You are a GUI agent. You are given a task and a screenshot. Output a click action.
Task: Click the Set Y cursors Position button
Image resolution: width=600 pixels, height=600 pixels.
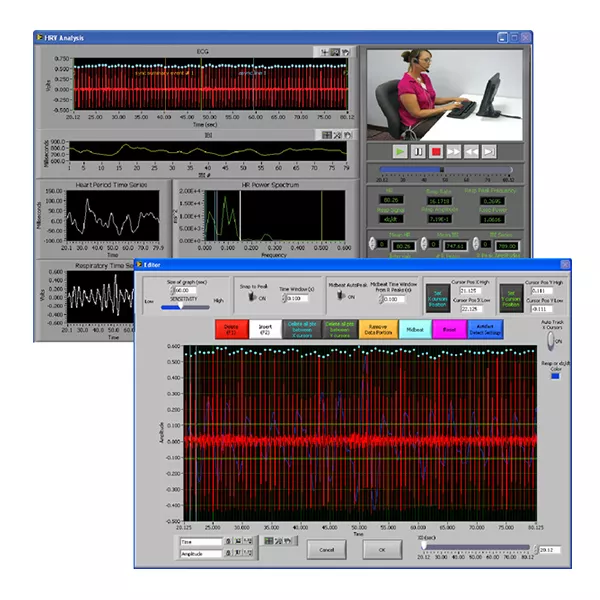pos(511,298)
